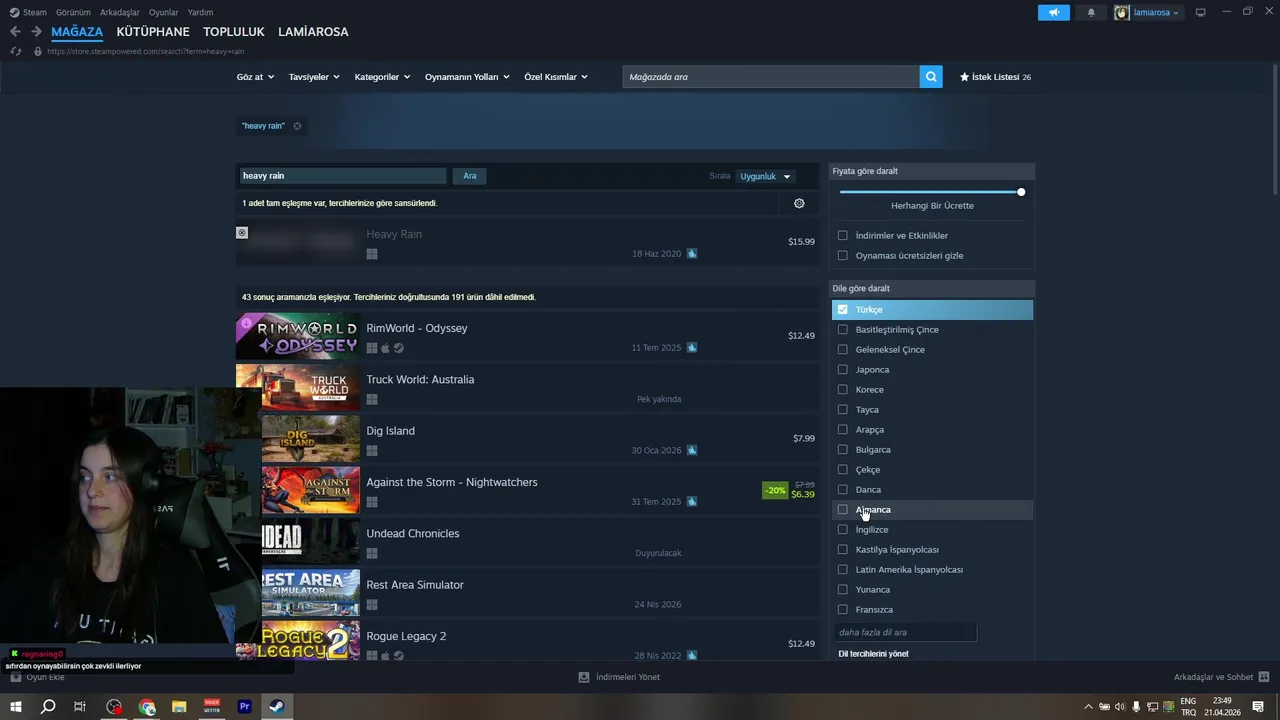Enable Oynaması ücretsizleri gizle checkbox
The height and width of the screenshot is (720, 1280).
point(843,256)
